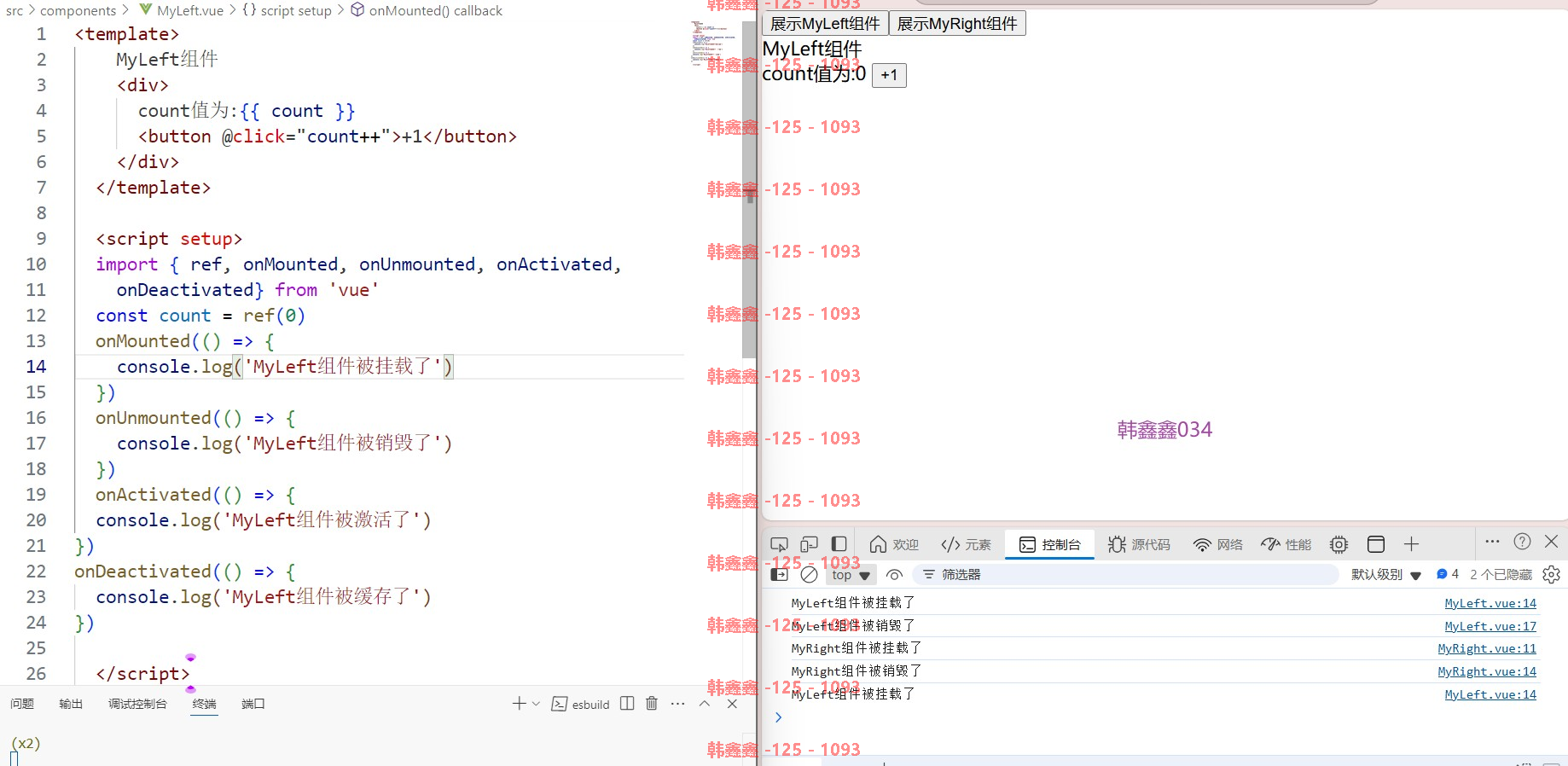Screen dimensions: 1568x766
Task: Click the onUnmounted call on line 16
Action: point(154,418)
